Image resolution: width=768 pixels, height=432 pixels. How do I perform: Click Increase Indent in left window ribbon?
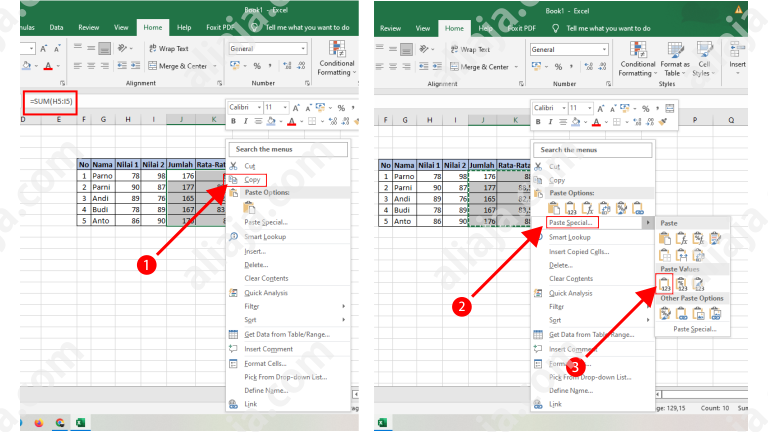point(136,66)
